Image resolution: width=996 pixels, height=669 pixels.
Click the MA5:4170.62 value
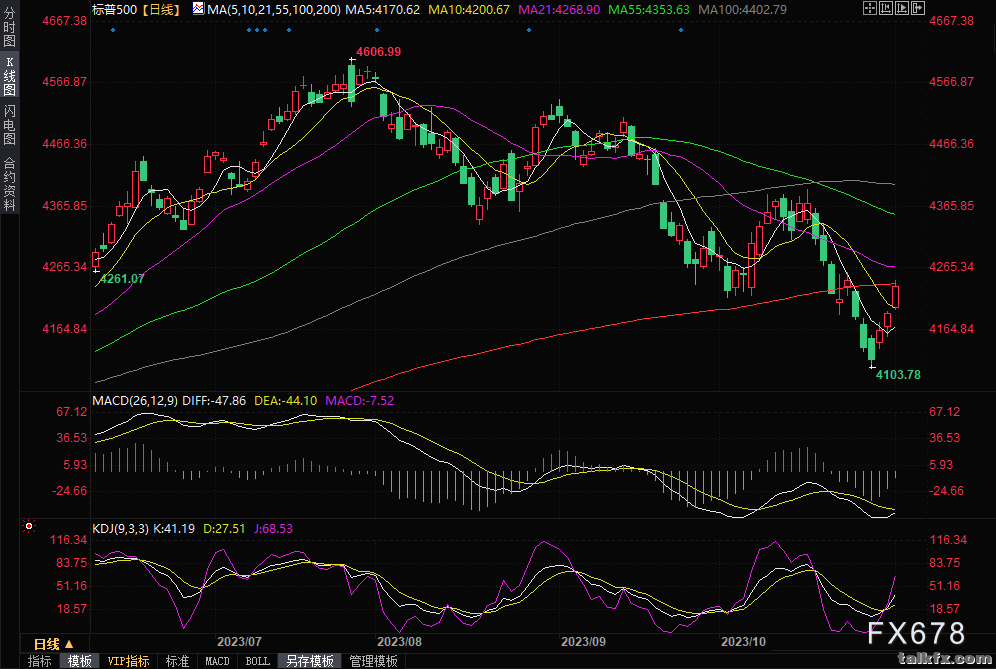tap(383, 10)
